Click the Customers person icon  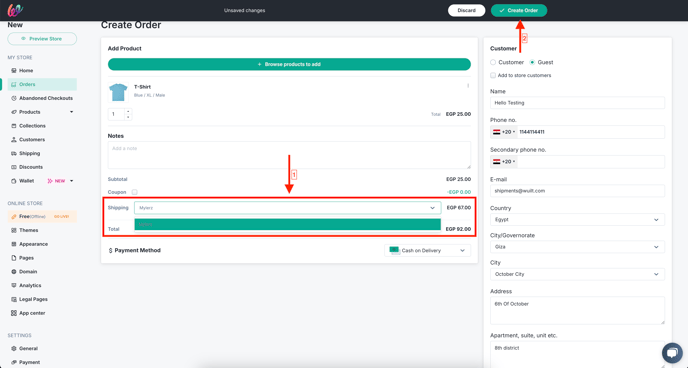(14, 139)
